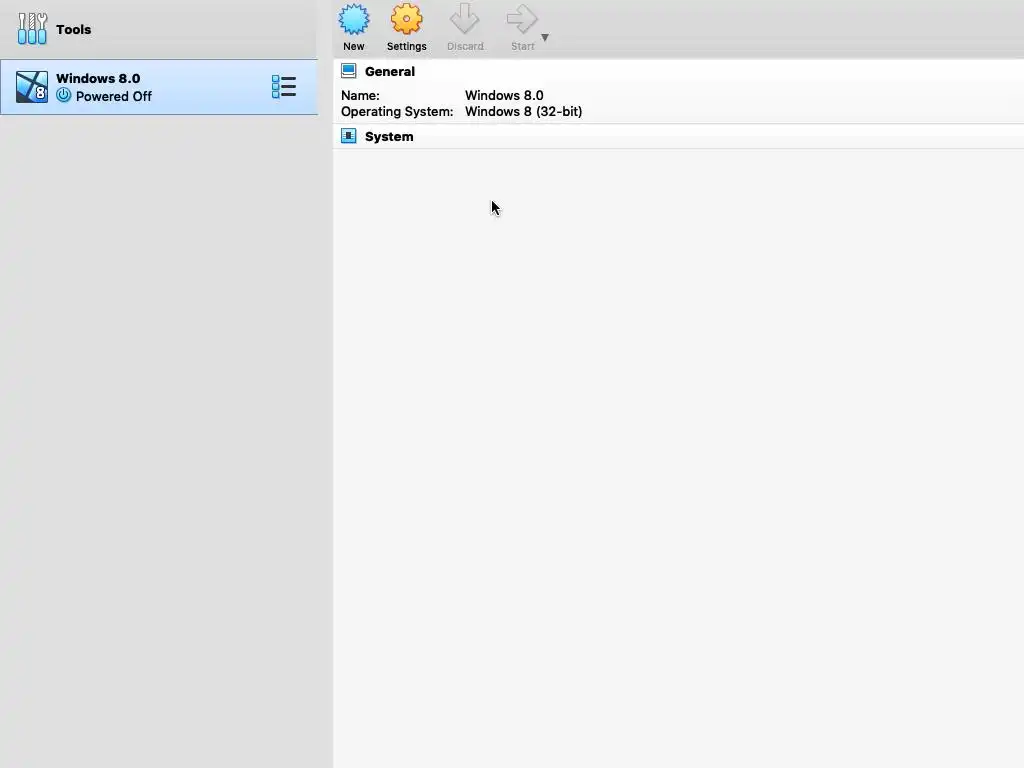Click the Powered Off status text
The image size is (1024, 768).
click(x=114, y=97)
